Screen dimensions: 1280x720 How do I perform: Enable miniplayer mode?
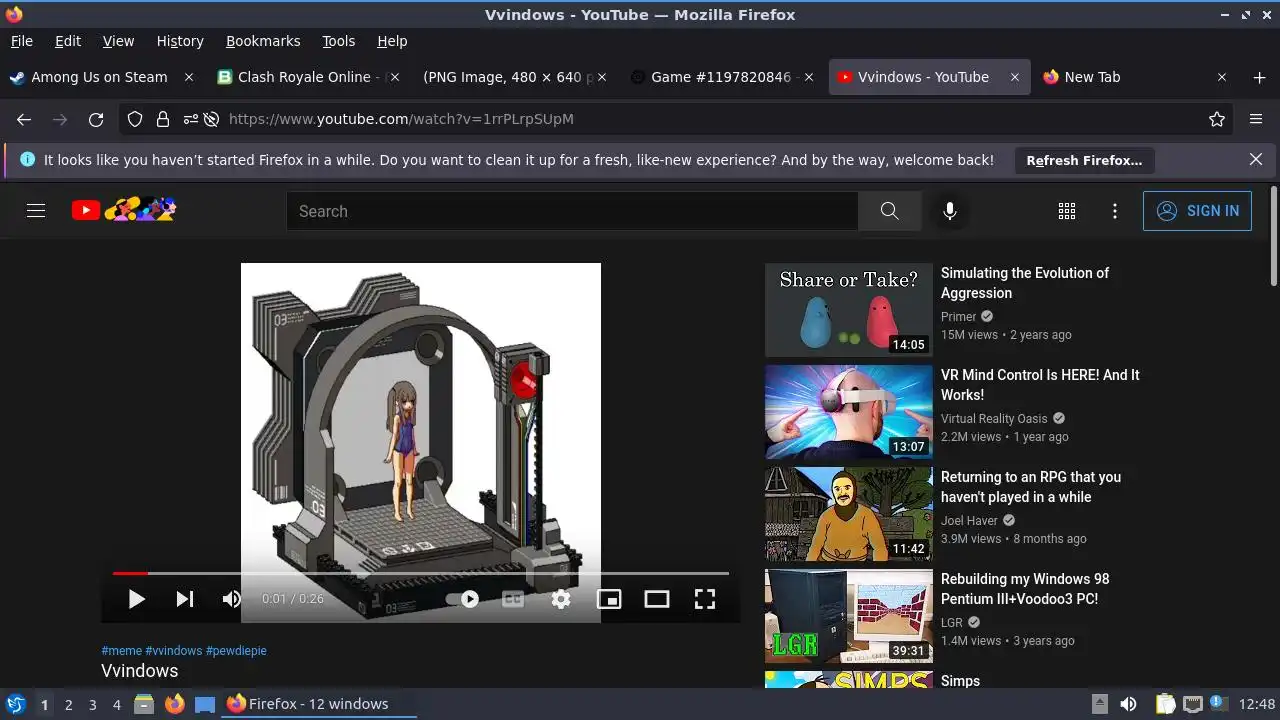click(609, 599)
